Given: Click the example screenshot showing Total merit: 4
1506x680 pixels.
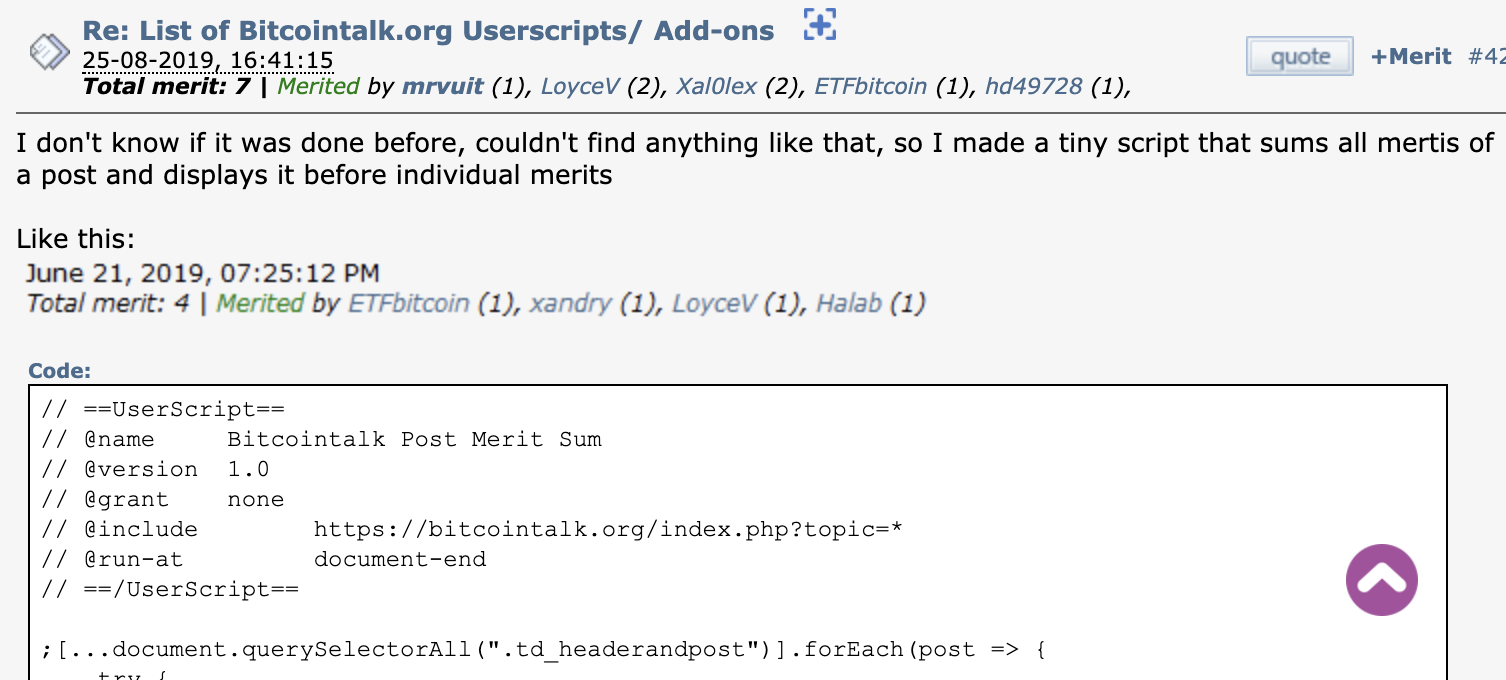Looking at the screenshot, I should pos(475,288).
